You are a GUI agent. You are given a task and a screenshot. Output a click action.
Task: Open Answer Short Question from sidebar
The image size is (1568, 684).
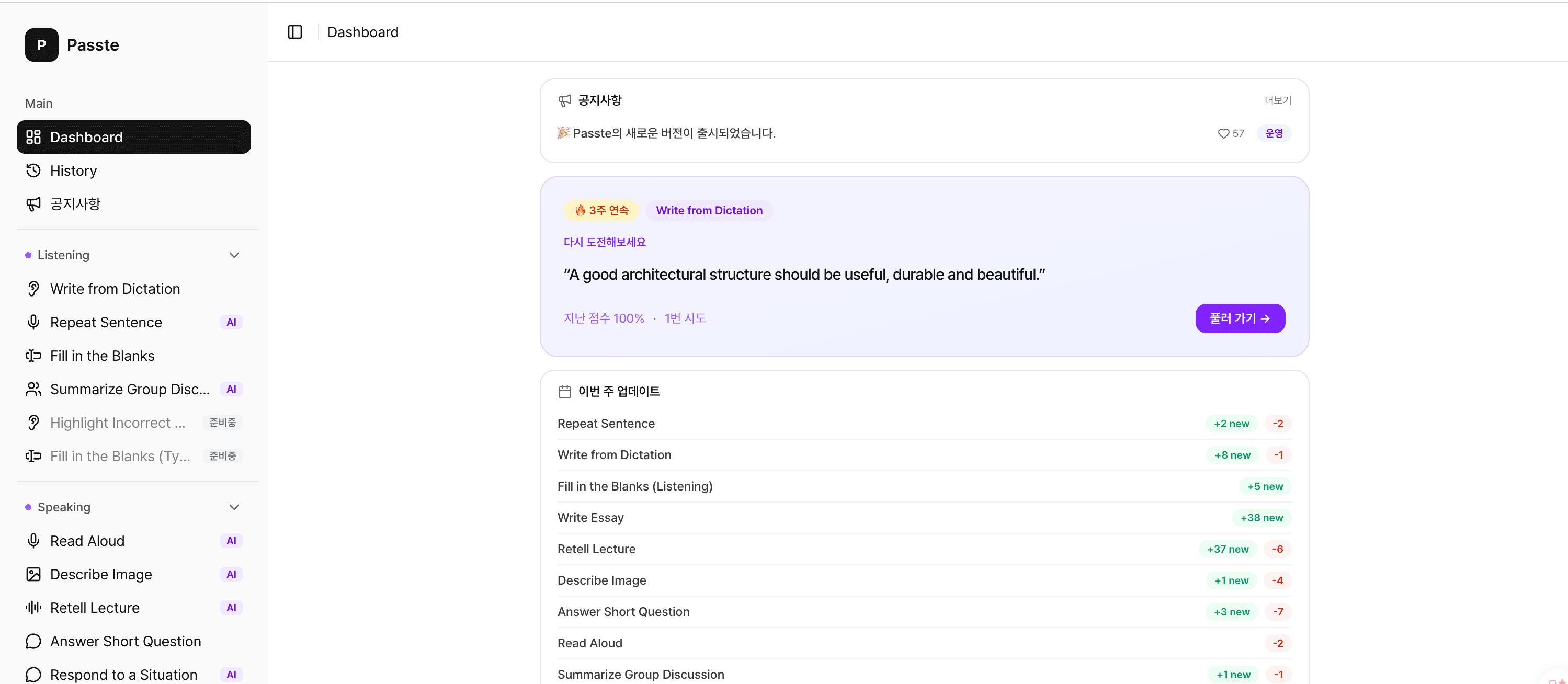(126, 641)
